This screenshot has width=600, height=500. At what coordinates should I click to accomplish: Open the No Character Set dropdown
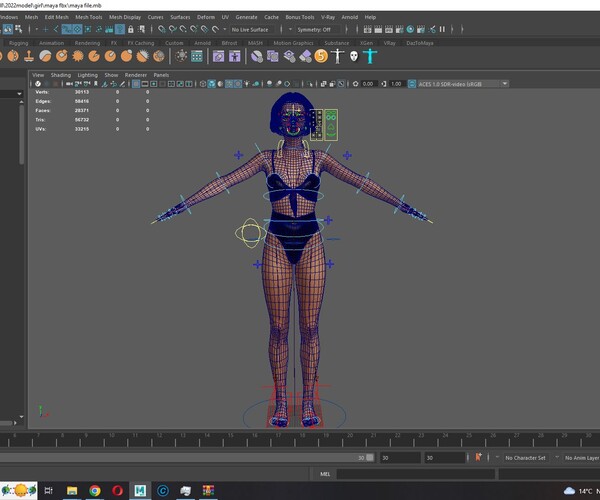coord(525,458)
